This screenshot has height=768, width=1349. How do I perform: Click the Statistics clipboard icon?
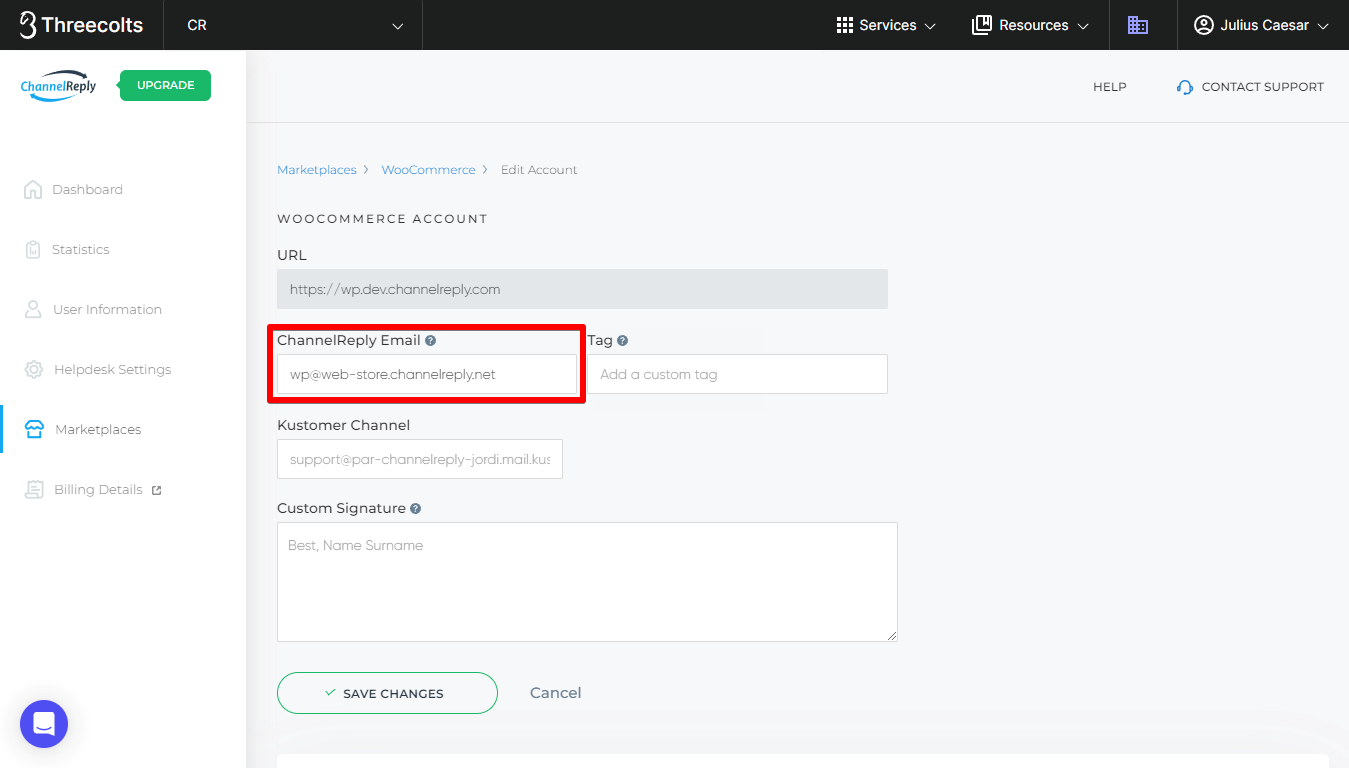point(33,249)
